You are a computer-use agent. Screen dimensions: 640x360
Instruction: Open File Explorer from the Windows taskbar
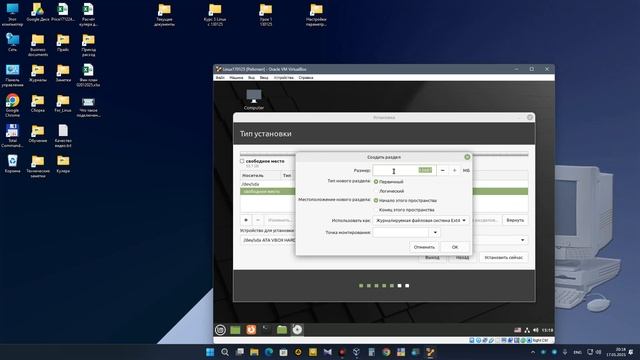pos(254,352)
